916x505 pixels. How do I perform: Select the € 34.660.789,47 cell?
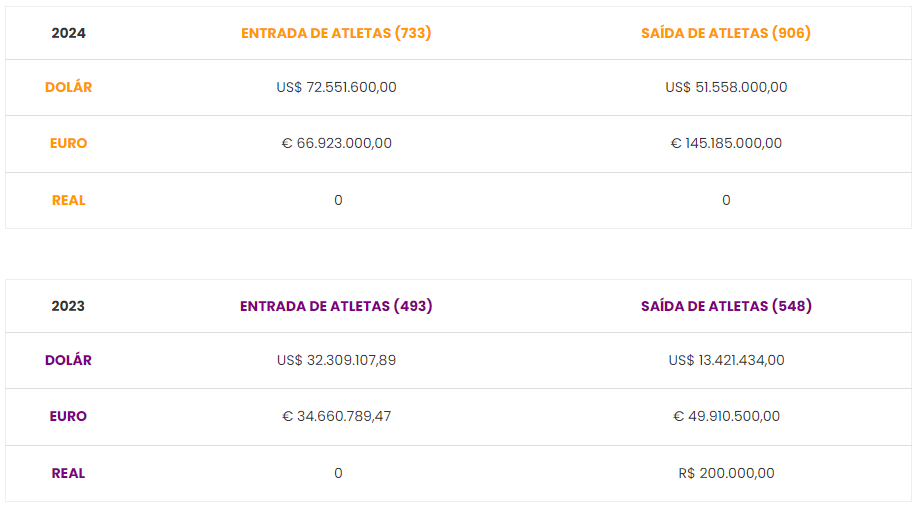pos(336,416)
